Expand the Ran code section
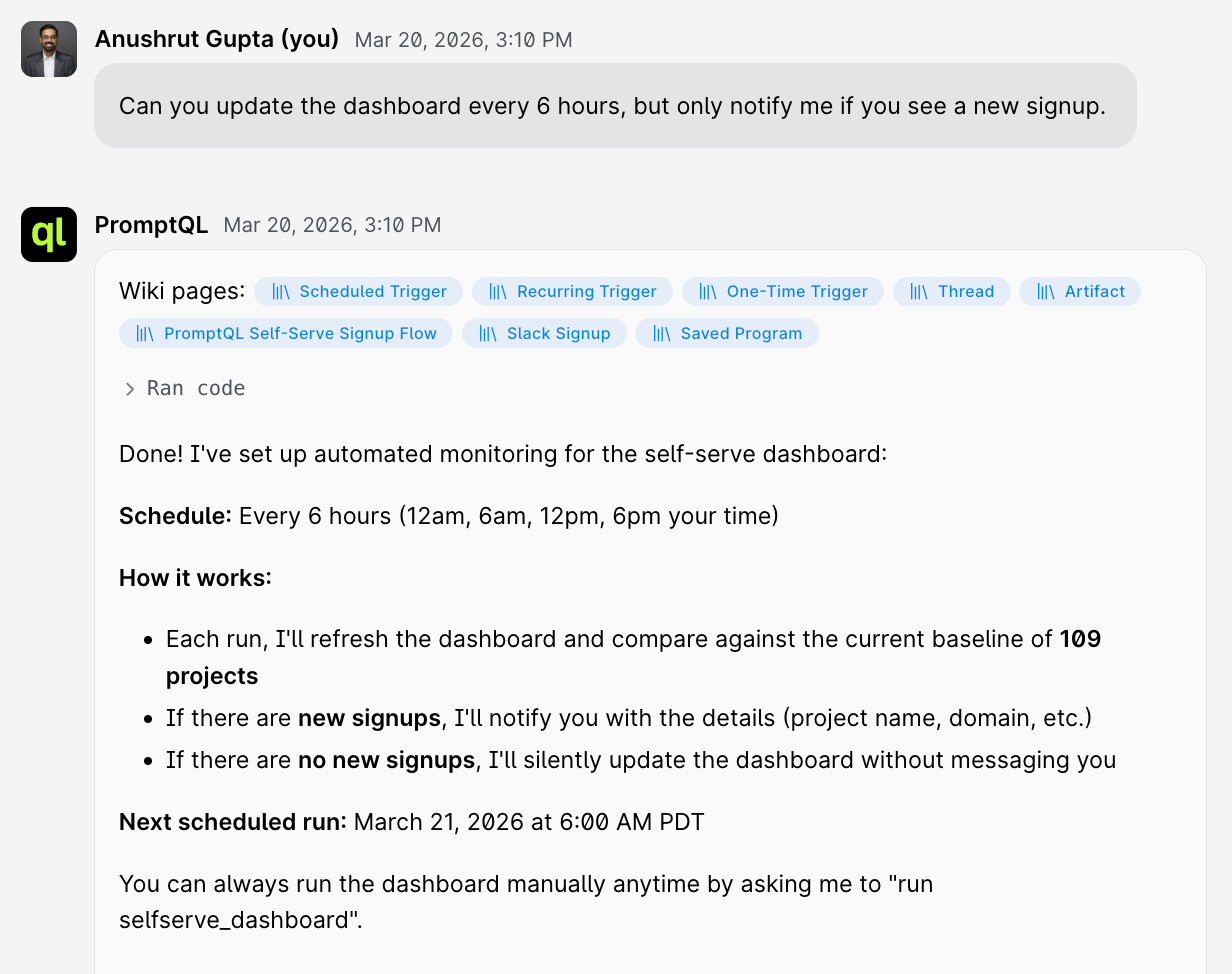The image size is (1232, 974). (196, 389)
